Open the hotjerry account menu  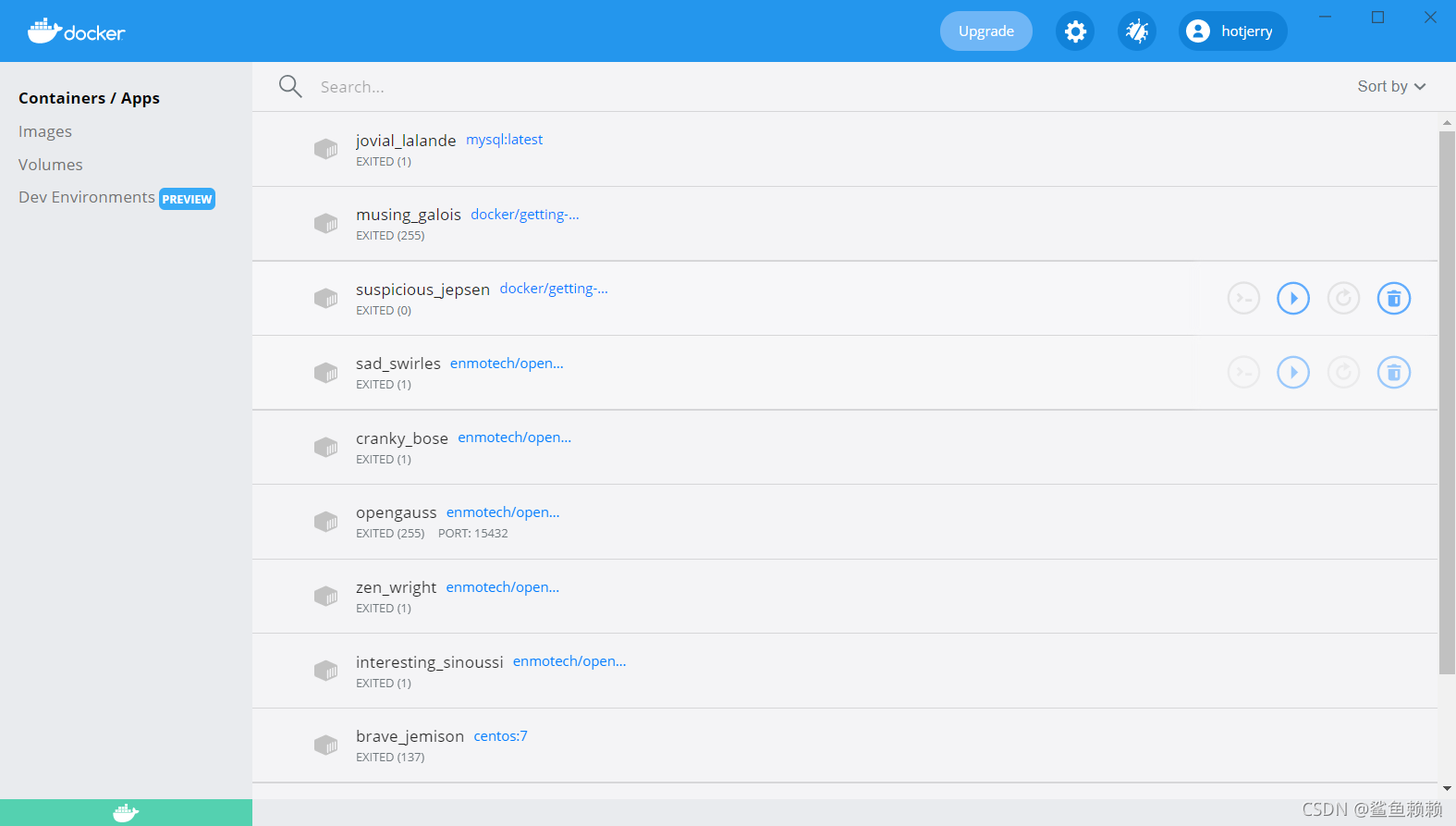click(x=1232, y=31)
